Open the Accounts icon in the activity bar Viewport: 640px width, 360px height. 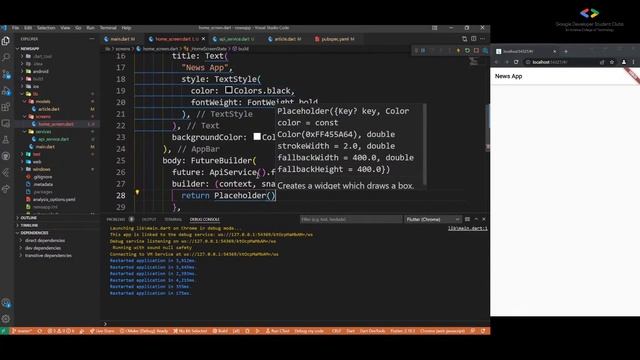6,303
